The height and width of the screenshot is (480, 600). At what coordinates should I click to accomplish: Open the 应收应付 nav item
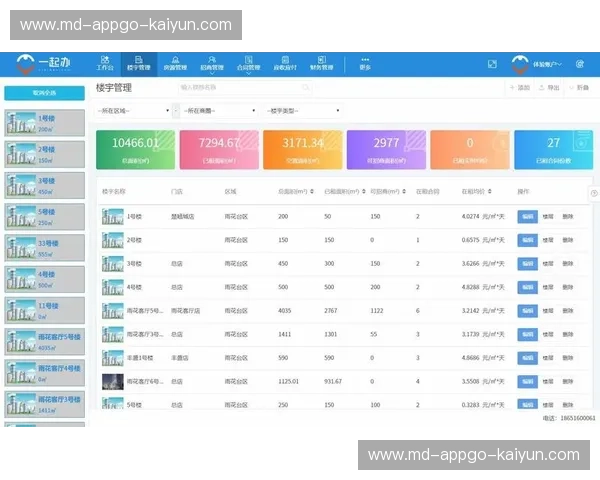click(285, 64)
